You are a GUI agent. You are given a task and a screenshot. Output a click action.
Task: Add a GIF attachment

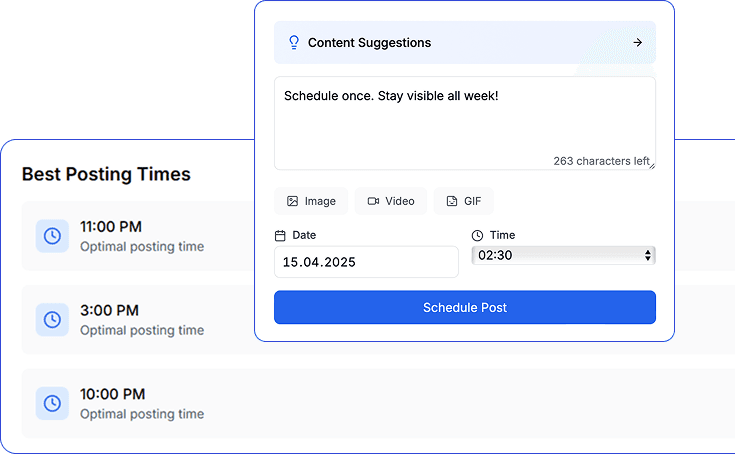(464, 201)
